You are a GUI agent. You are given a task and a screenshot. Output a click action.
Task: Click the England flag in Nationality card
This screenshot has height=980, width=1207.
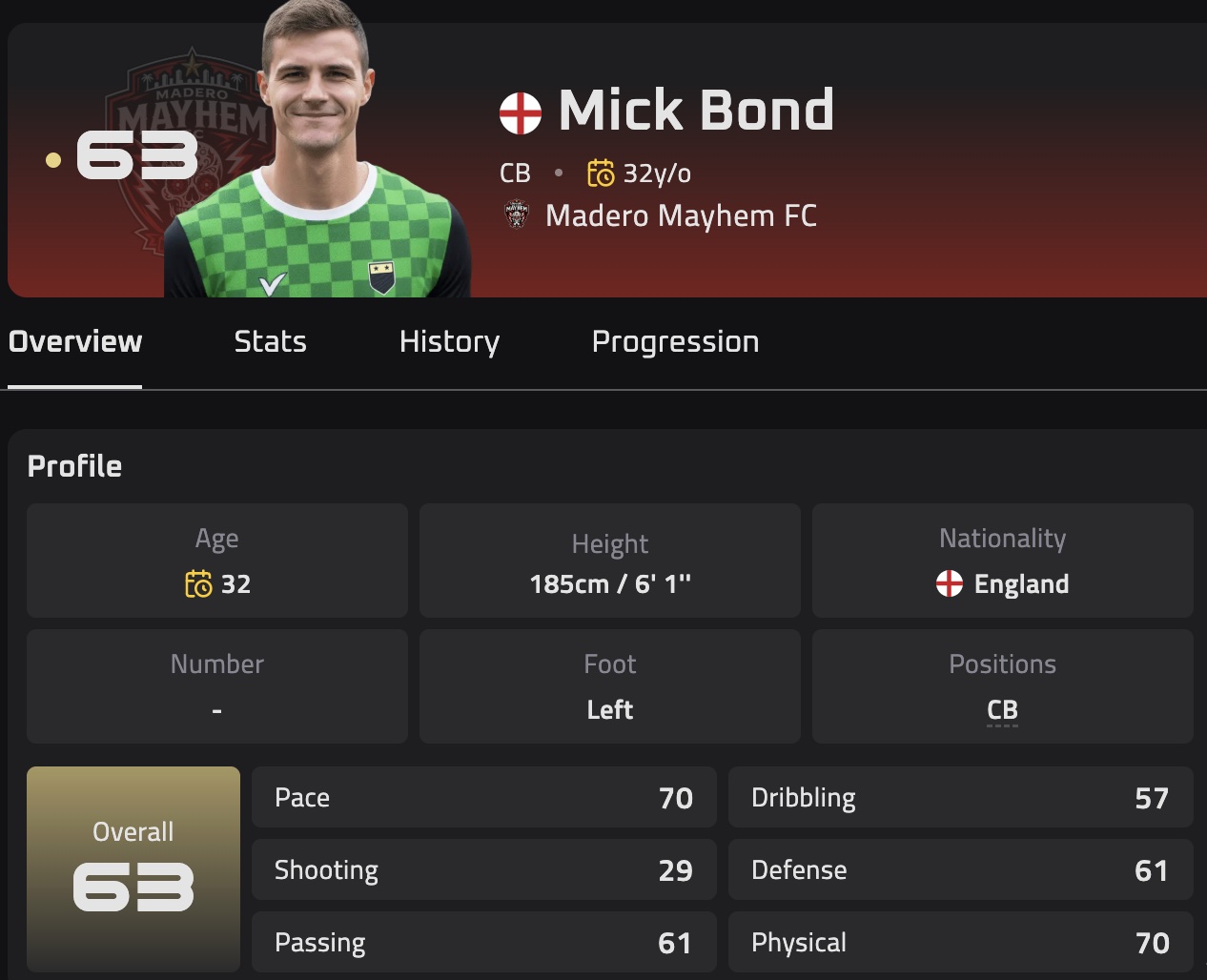click(950, 583)
